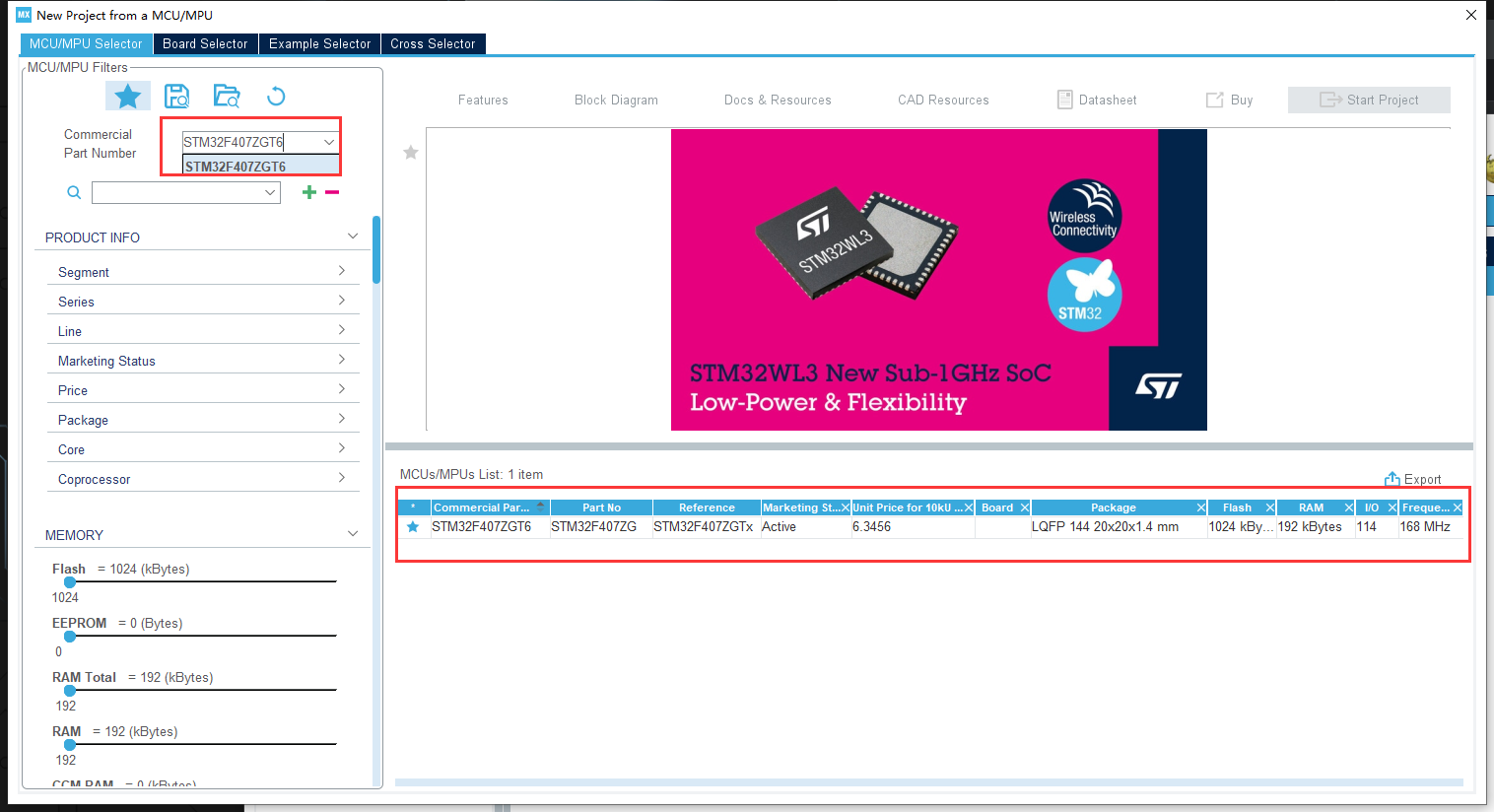Screen dimensions: 1494x812
Task: Remove the Package column
Action: (1201, 507)
